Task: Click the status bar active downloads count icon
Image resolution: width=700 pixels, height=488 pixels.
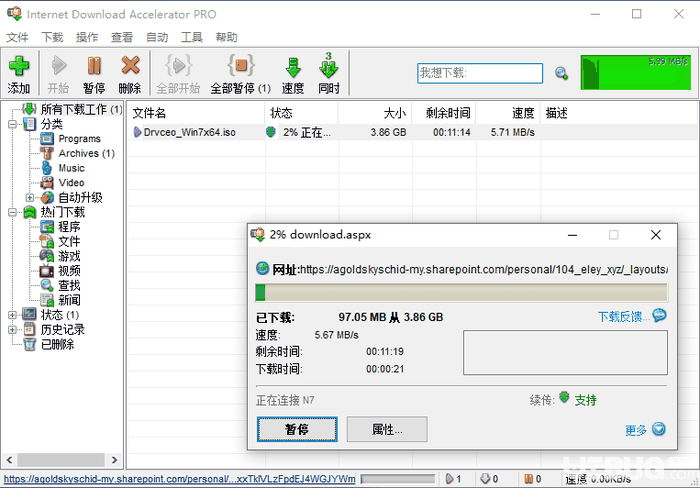Action: (450, 479)
